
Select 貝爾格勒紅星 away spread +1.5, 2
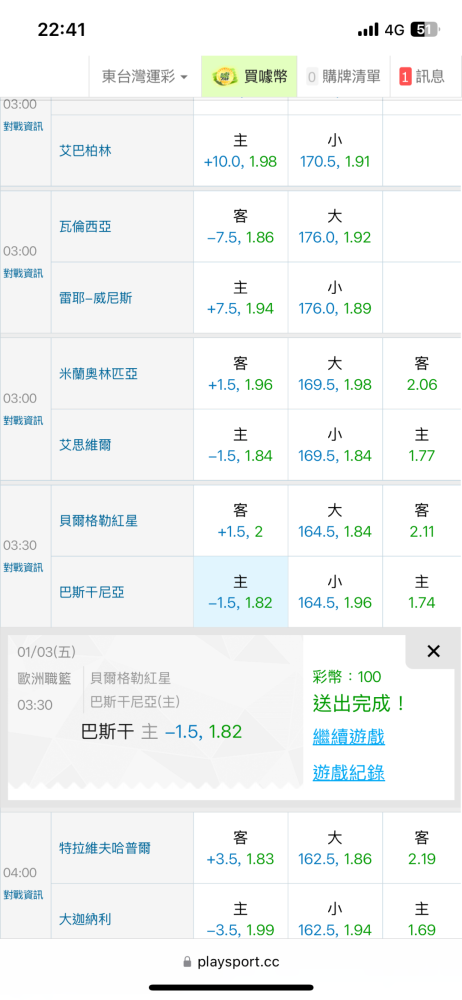pos(241,520)
